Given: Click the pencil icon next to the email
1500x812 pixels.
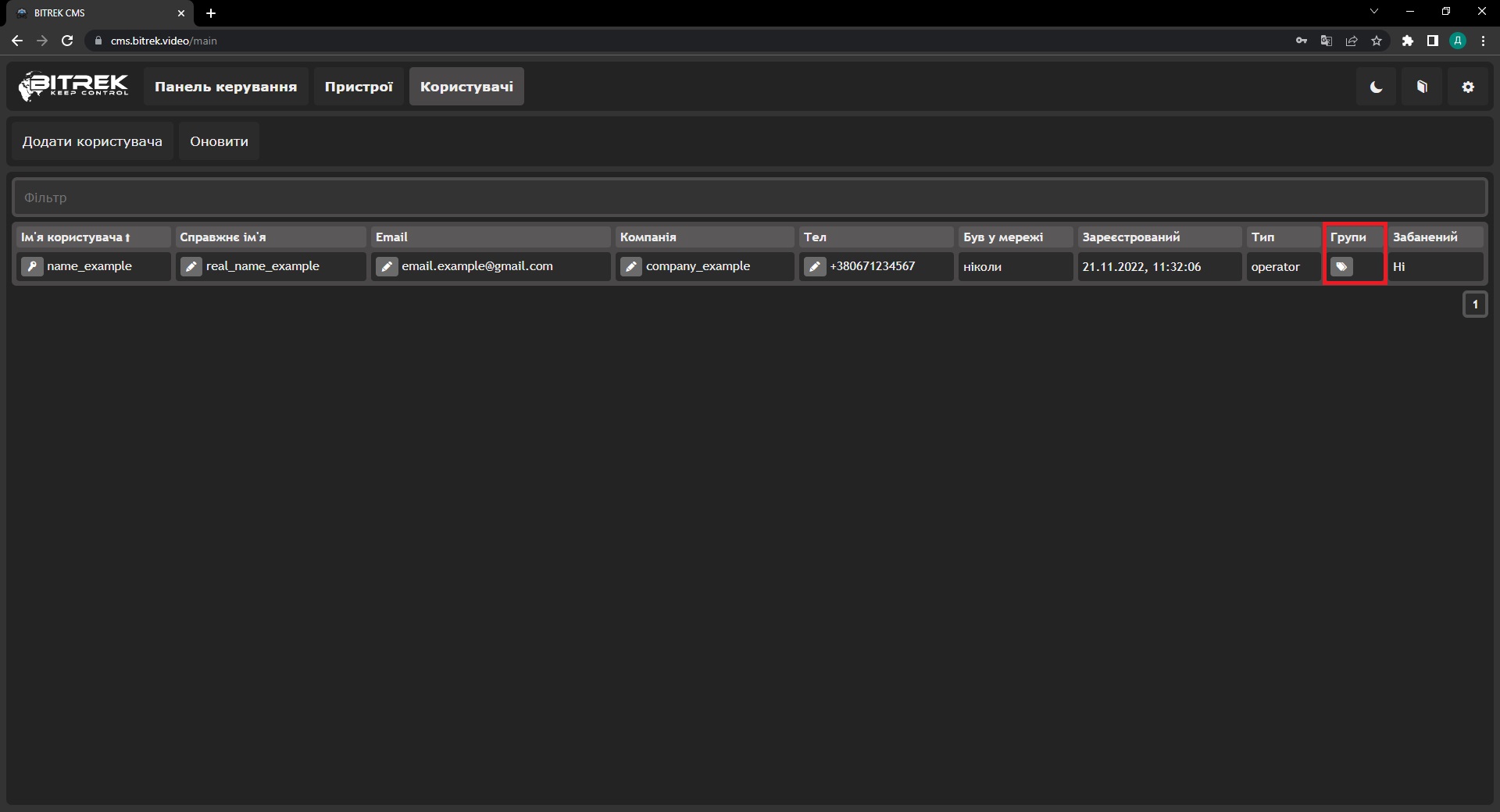Looking at the screenshot, I should (x=387, y=266).
